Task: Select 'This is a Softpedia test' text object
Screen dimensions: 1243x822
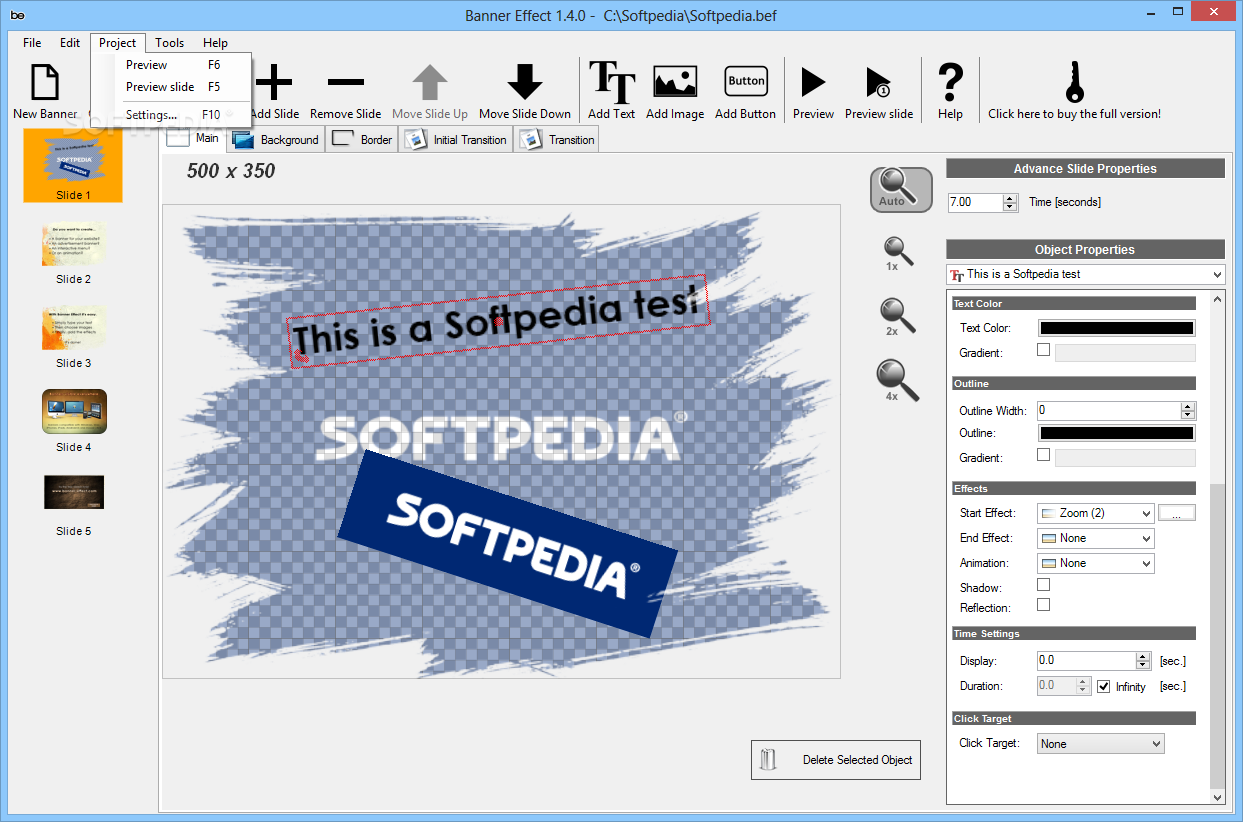Action: tap(500, 321)
